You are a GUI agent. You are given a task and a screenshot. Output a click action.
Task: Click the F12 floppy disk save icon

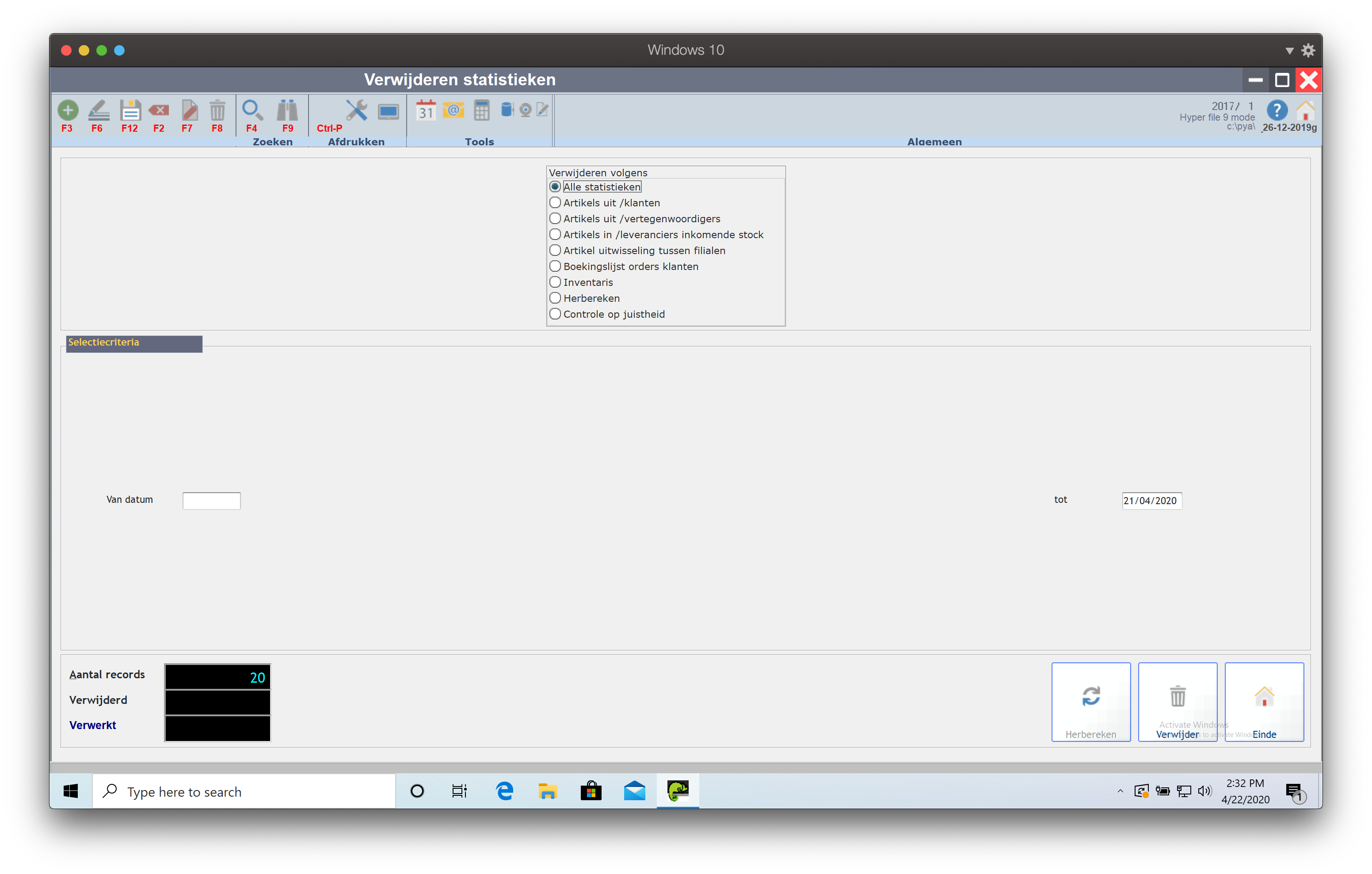pyautogui.click(x=130, y=110)
